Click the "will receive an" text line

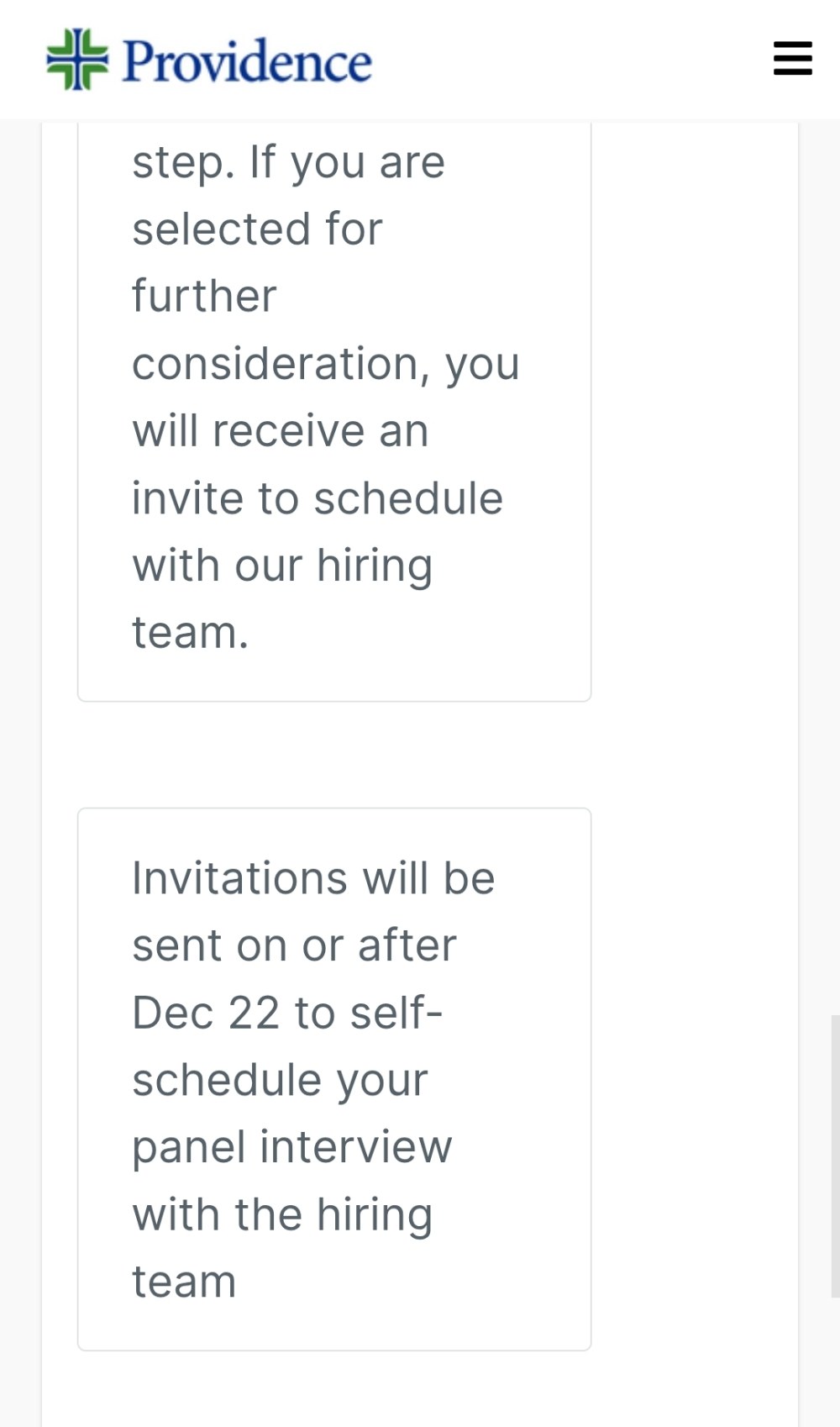(281, 431)
